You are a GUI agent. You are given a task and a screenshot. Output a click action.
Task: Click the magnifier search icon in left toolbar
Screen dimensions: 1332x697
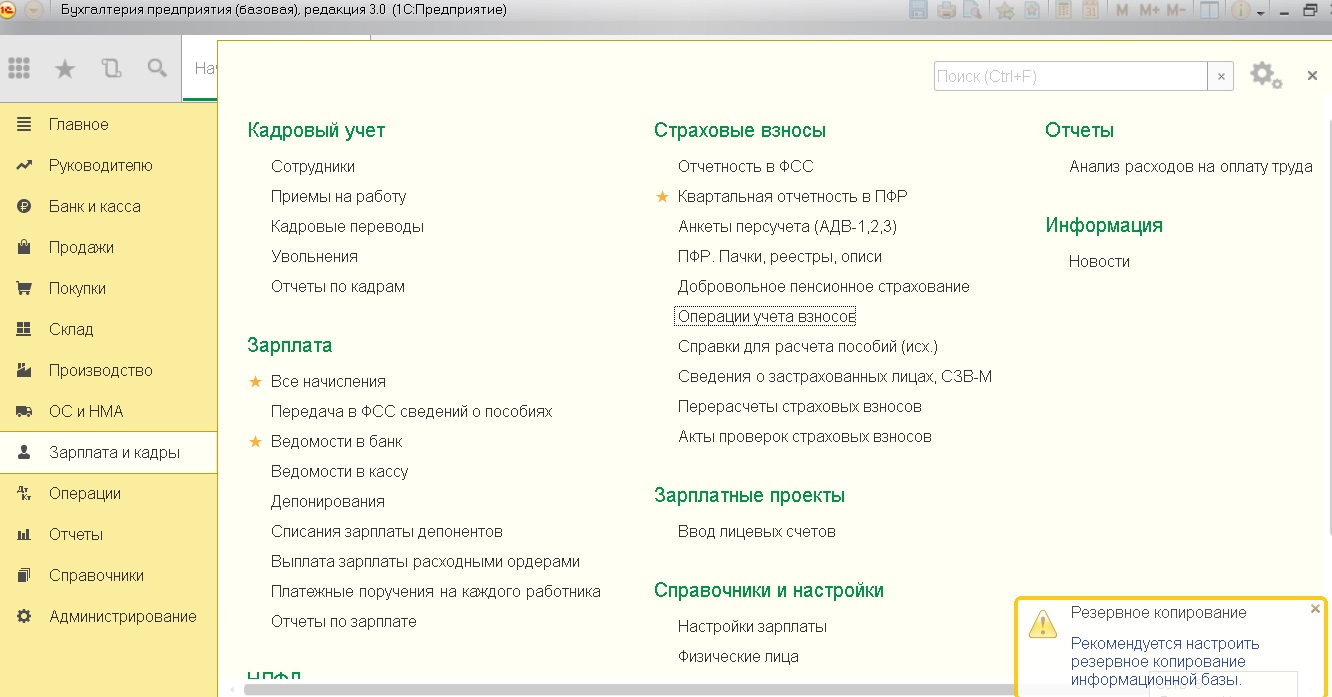pos(156,68)
